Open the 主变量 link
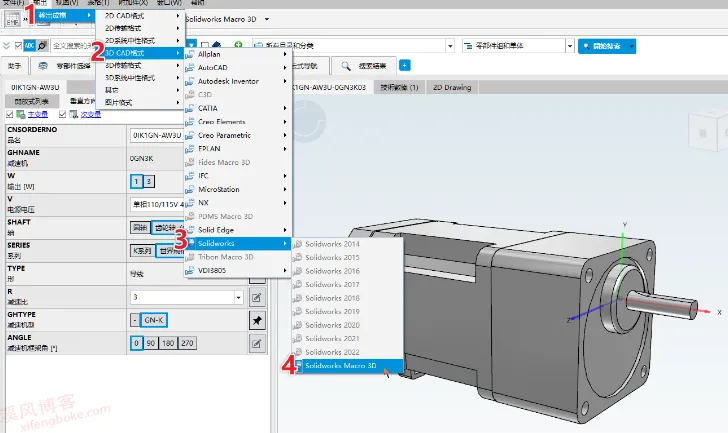This screenshot has width=728, height=433. point(38,114)
